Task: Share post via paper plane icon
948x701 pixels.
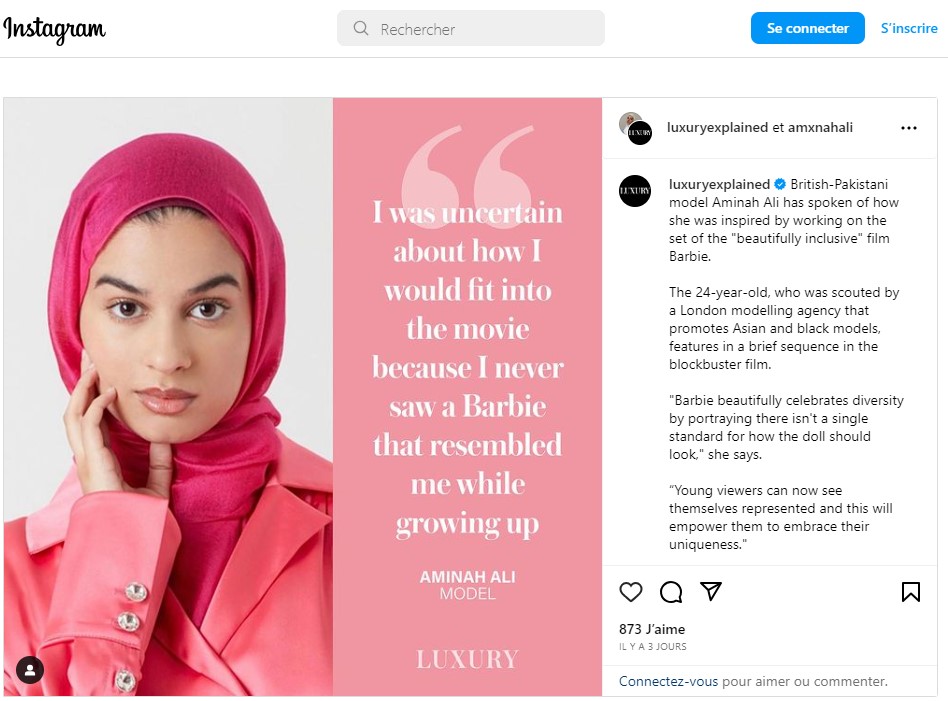Action: tap(711, 591)
